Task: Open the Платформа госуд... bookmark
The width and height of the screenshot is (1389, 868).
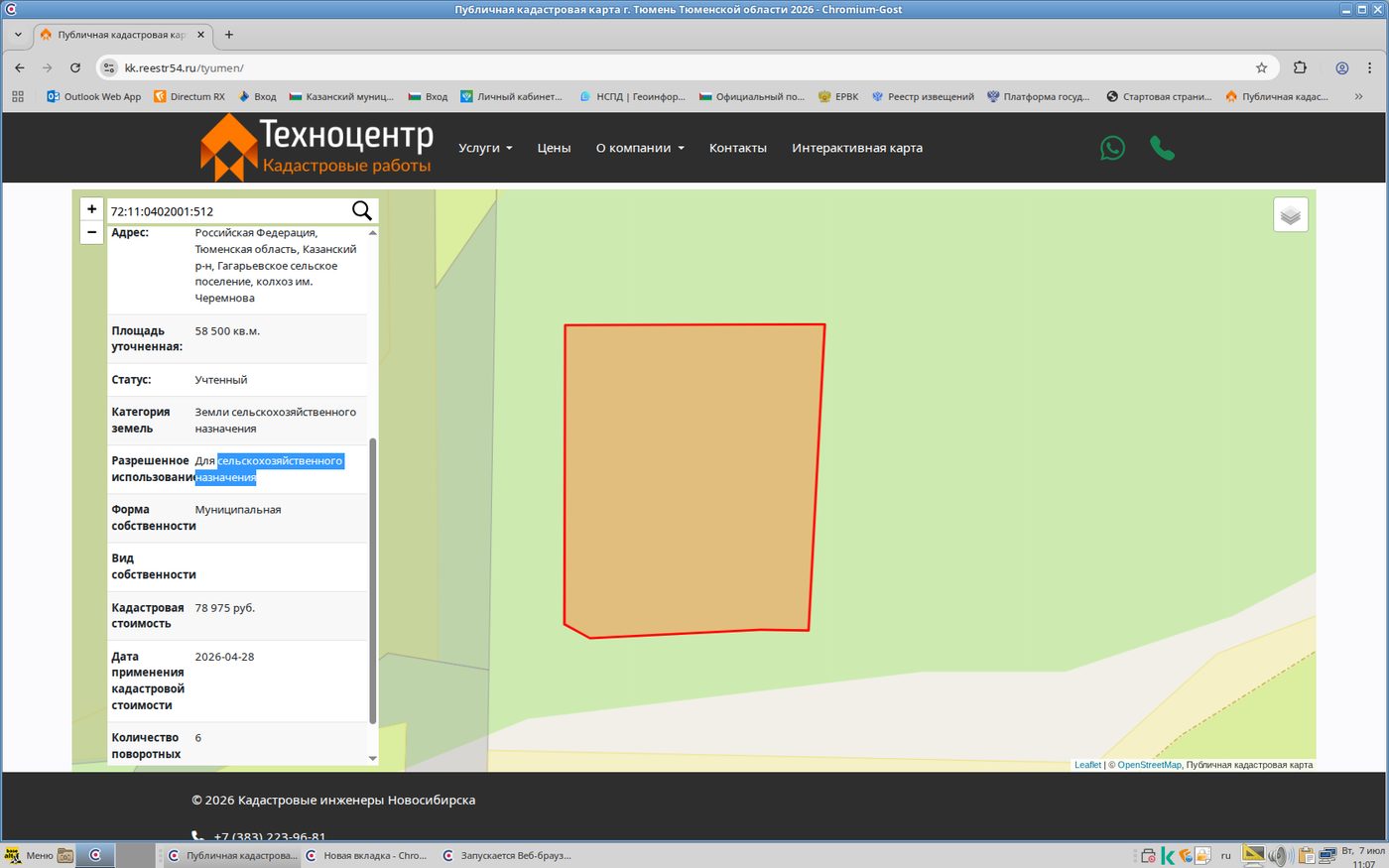Action: pos(1038,96)
